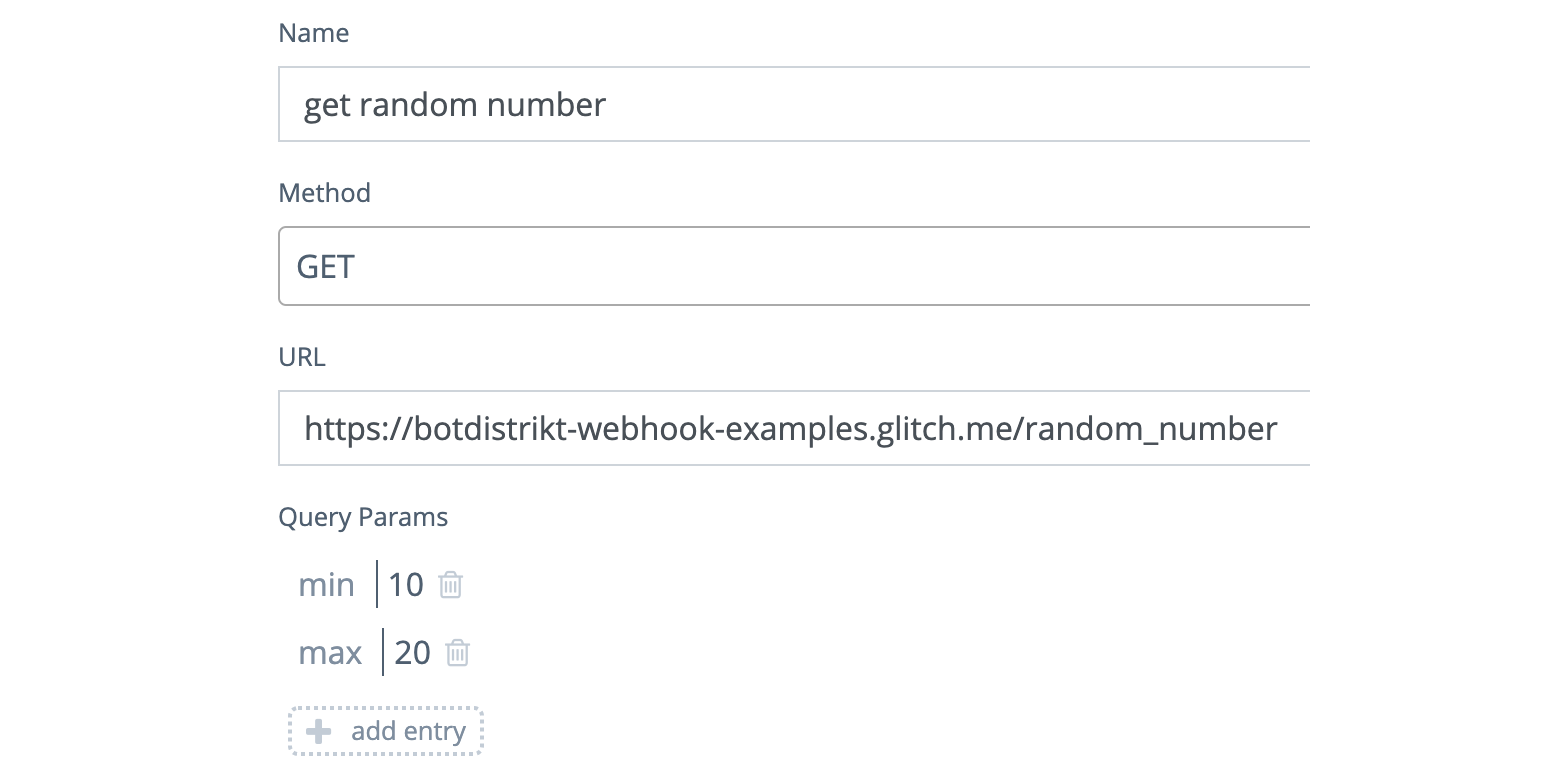Open the Method dropdown showing GET
The height and width of the screenshot is (781, 1561).
(794, 267)
